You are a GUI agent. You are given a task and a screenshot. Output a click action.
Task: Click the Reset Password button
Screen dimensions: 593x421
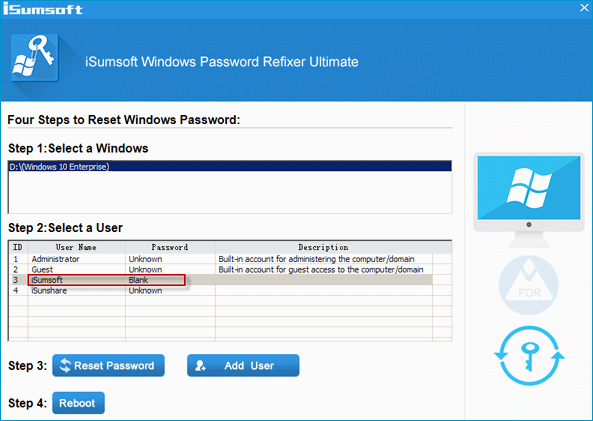coord(108,365)
